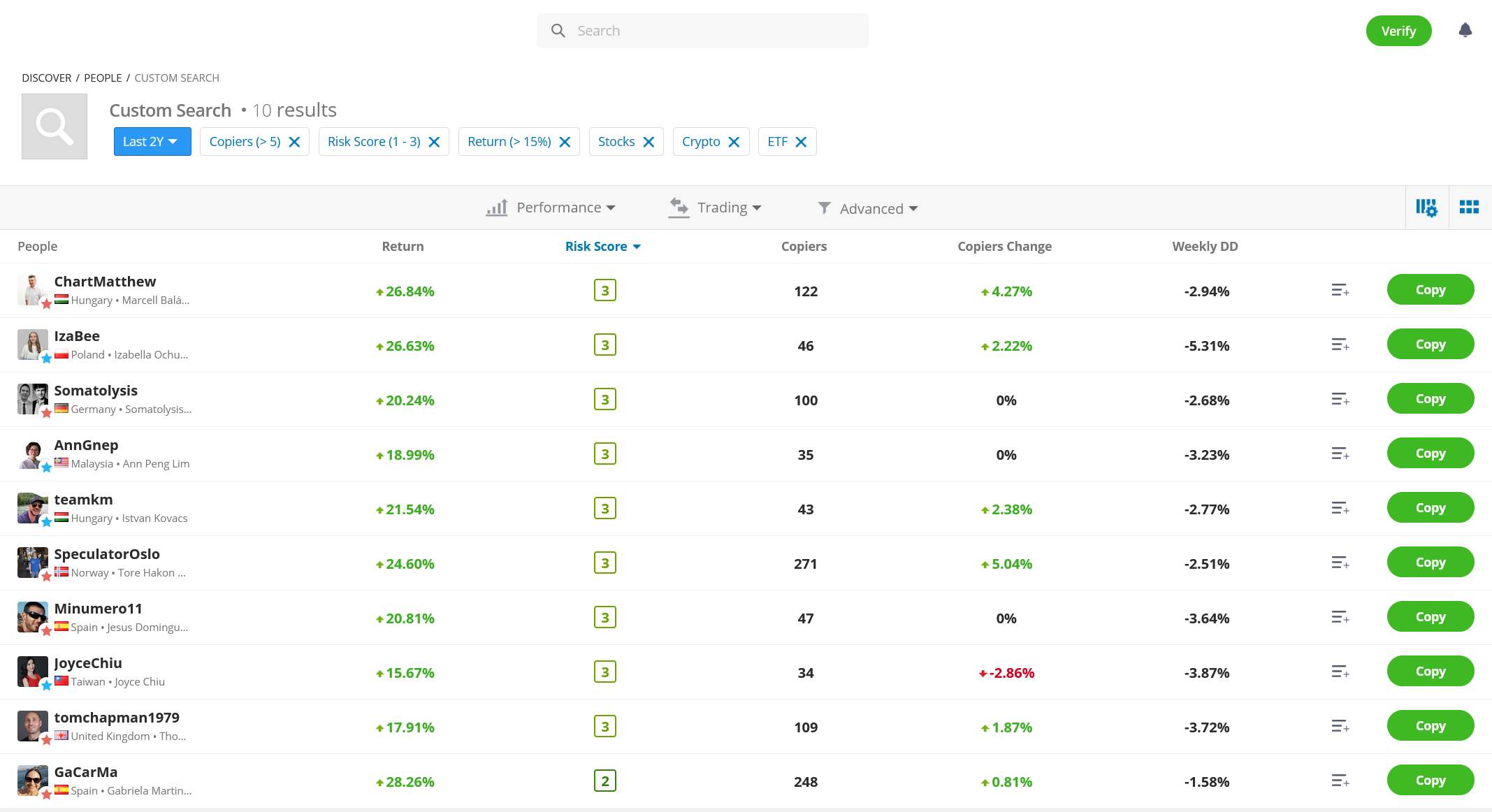This screenshot has width=1492, height=812.
Task: Open Somatolysis profile avatar
Action: pos(33,399)
